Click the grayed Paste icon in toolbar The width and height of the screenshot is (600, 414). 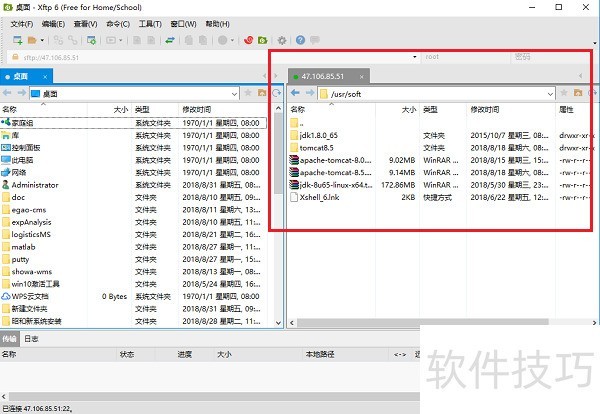point(203,40)
